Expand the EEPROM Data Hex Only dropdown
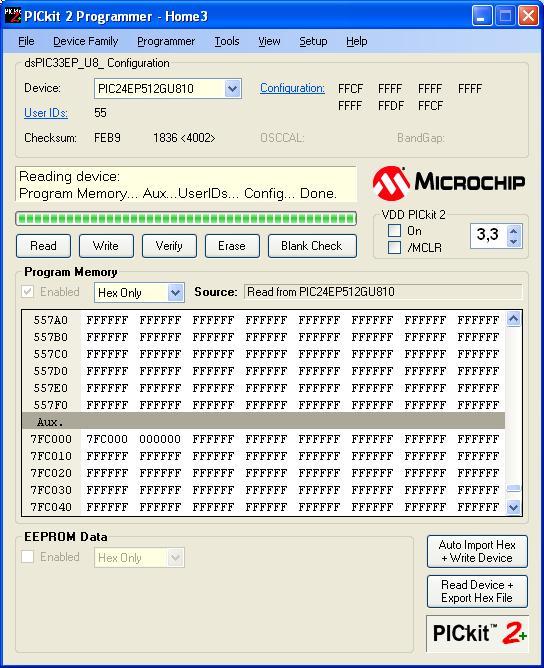The height and width of the screenshot is (668, 544). 175,558
